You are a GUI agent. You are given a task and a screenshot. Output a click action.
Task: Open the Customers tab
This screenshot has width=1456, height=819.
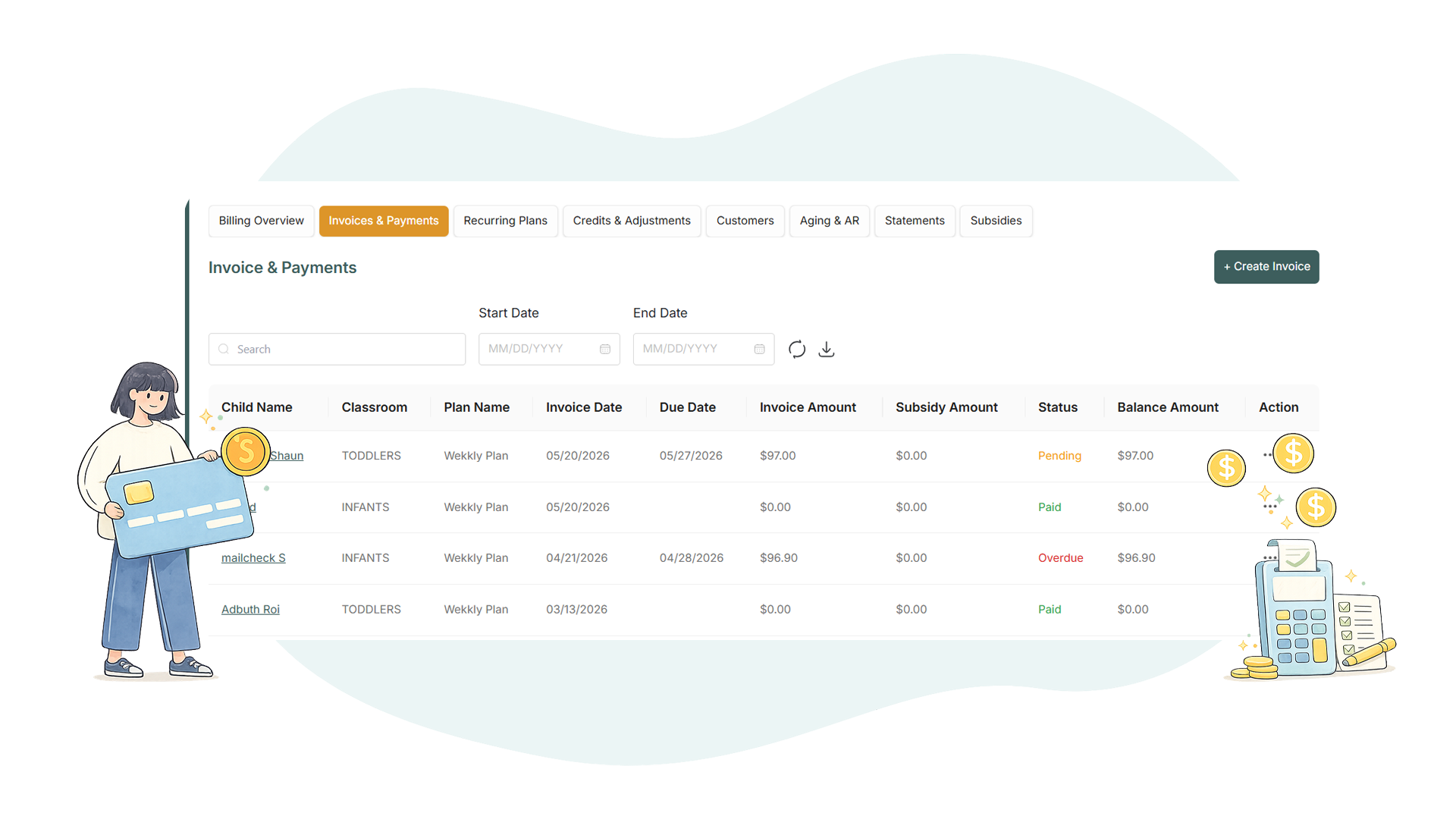745,221
